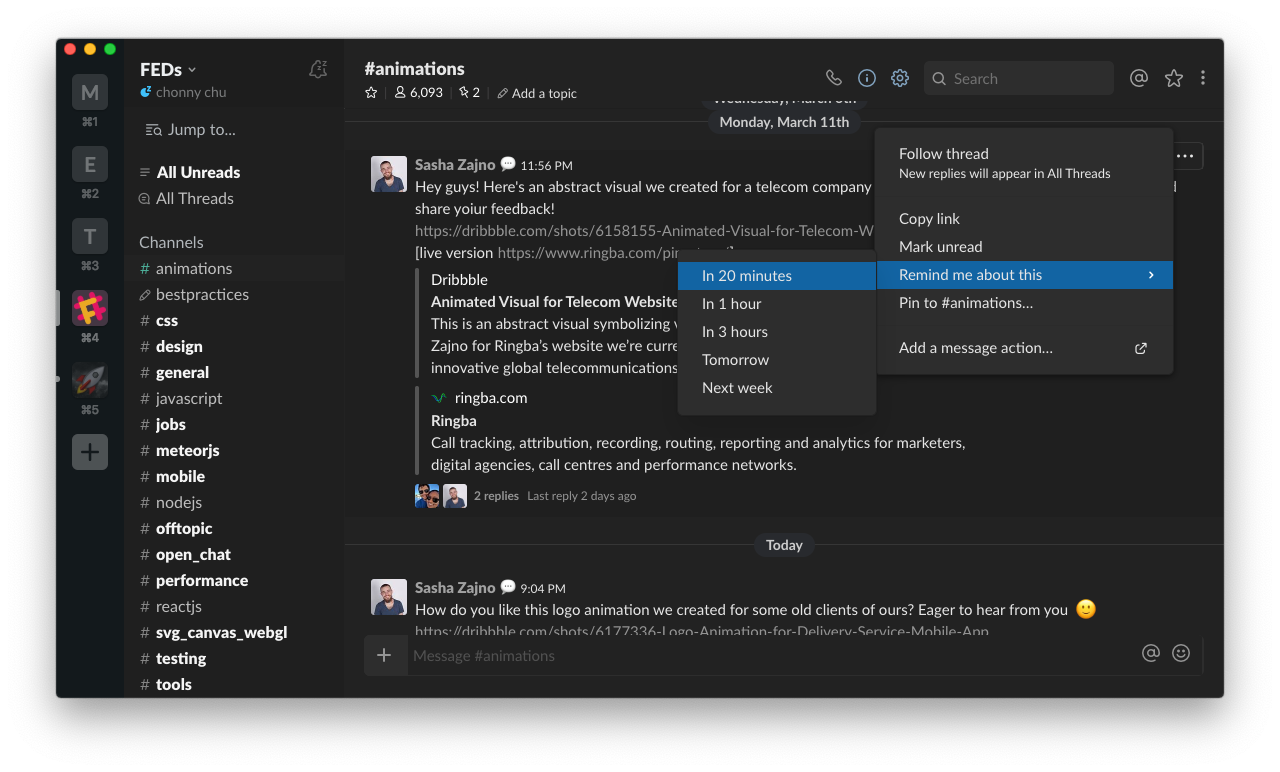Open the Today date divider menu
Viewport: 1280px width, 772px height.
click(x=784, y=545)
